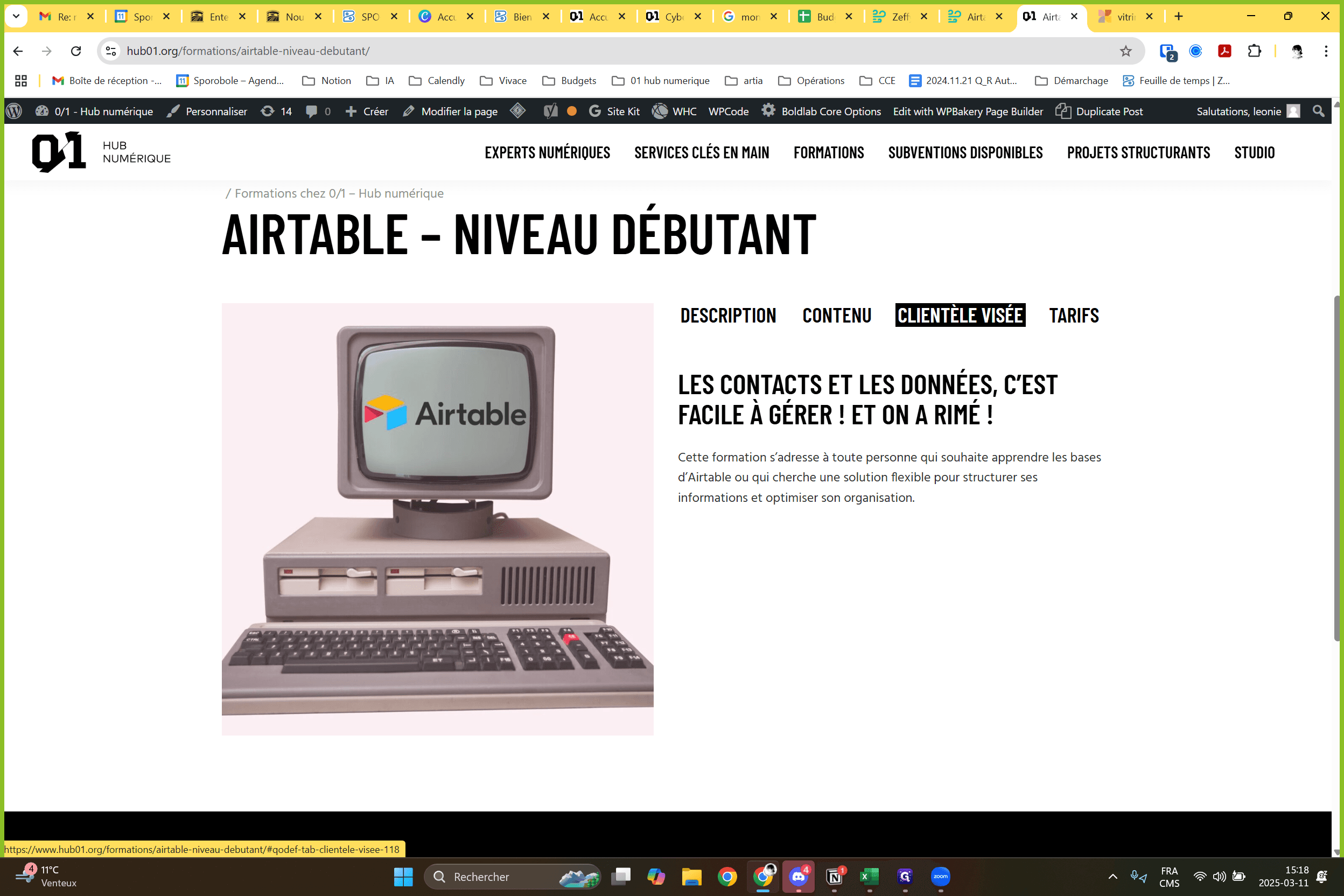Open the Opérations bookmarks folder
Viewport: 1344px width, 896px height.
pos(811,81)
